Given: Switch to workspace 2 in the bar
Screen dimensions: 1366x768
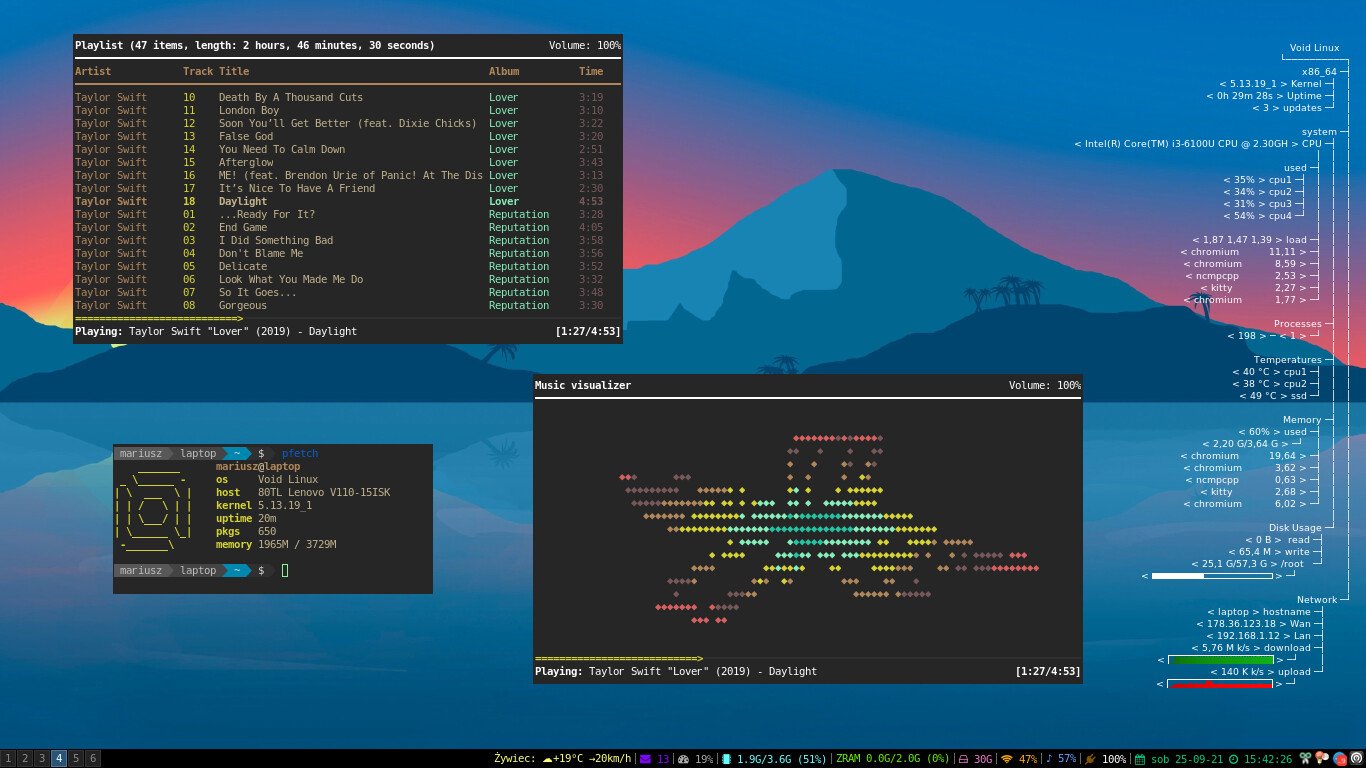Looking at the screenshot, I should click(25, 758).
